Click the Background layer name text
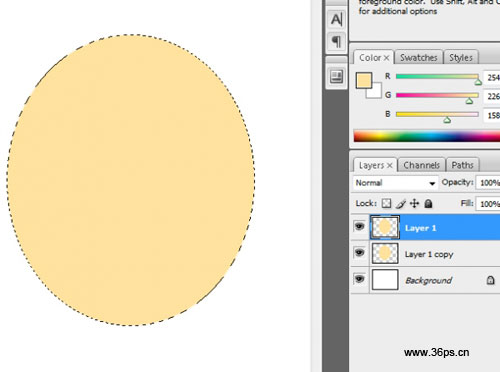Screen dimensions: 500x372 [x=428, y=280]
